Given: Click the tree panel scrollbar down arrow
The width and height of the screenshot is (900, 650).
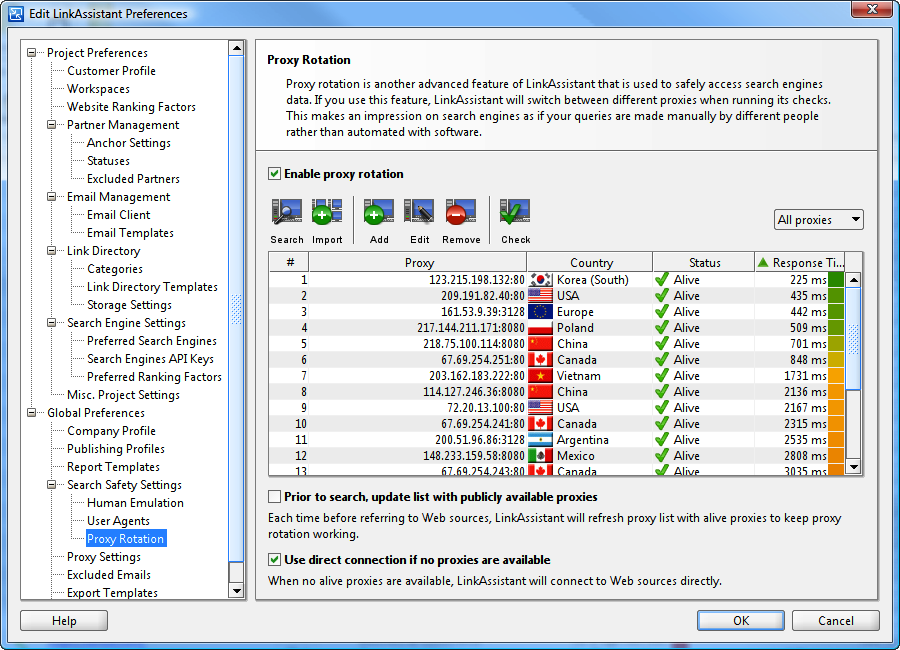Looking at the screenshot, I should pos(236,591).
